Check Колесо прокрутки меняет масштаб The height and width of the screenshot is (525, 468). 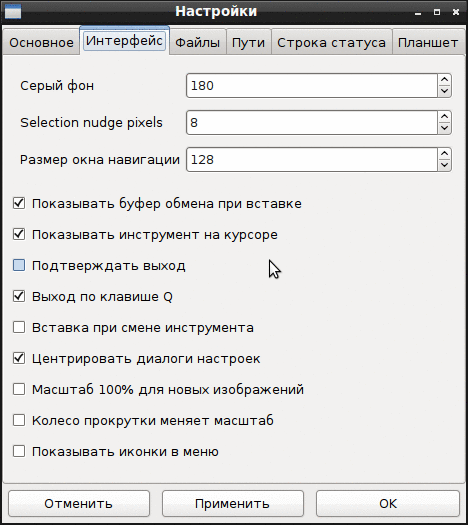[x=19, y=420]
